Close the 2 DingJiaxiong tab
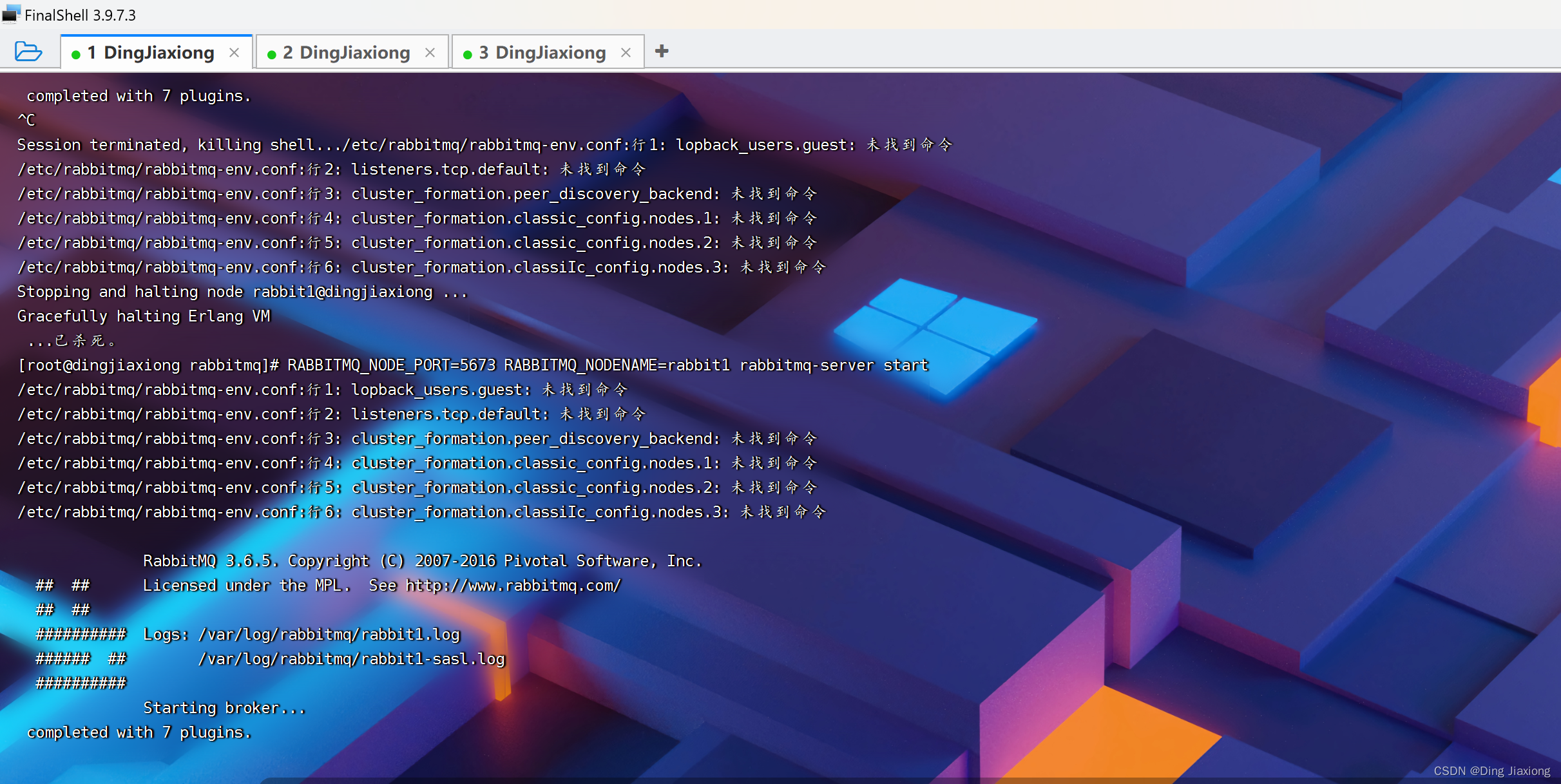 (x=430, y=53)
